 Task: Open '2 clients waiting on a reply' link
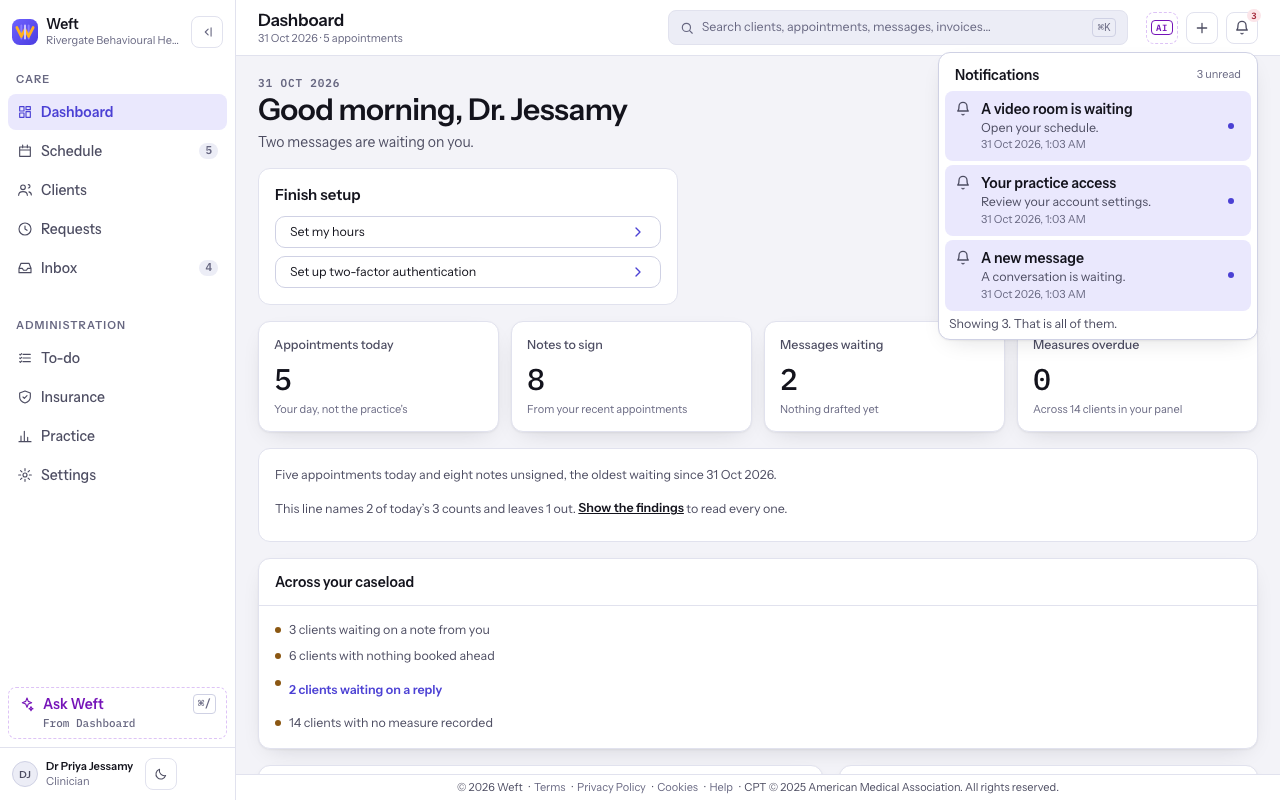pos(365,690)
